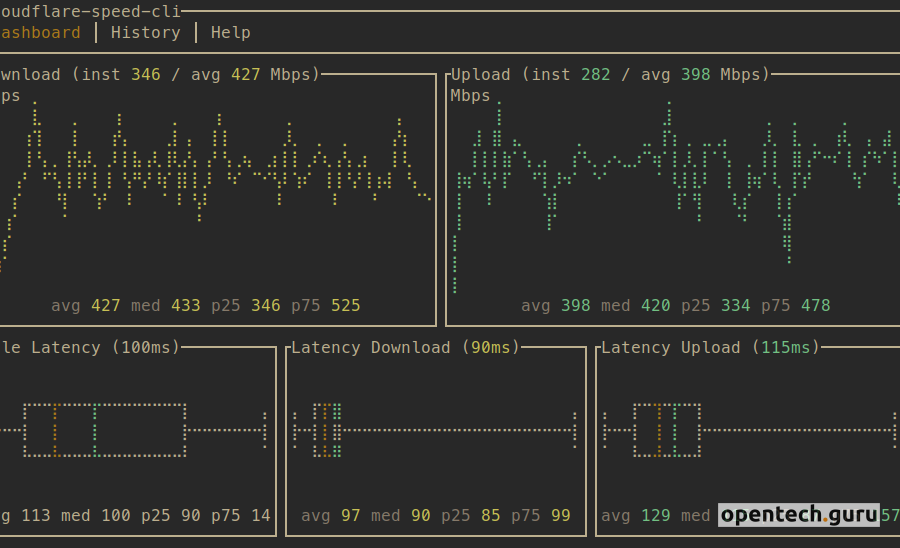900x548 pixels.
Task: Click the opentech.guru watermark
Action: [798, 515]
